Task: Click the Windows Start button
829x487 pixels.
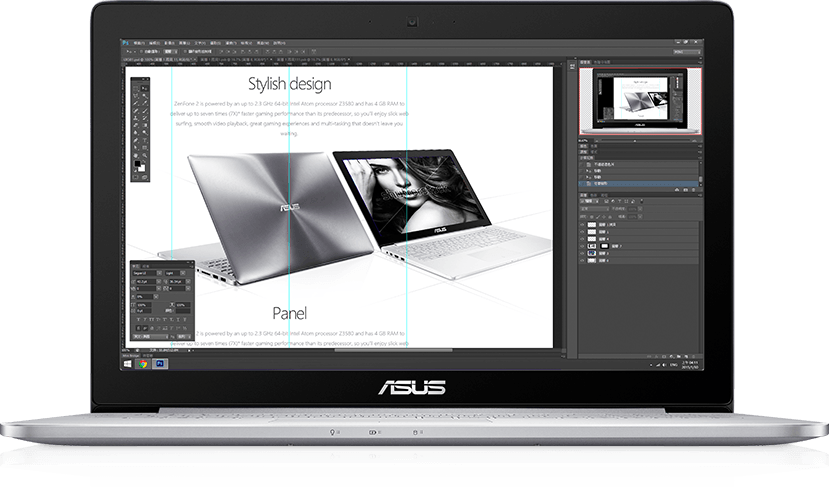Action: (127, 364)
